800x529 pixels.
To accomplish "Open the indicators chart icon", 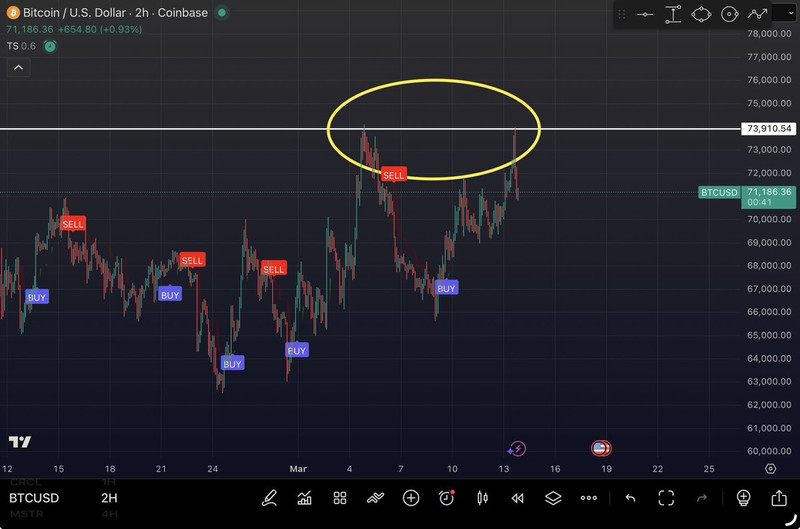I will (x=304, y=498).
